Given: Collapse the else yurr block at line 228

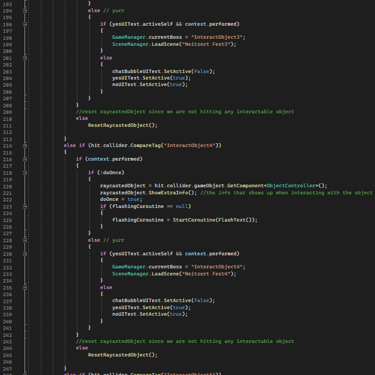Looking at the screenshot, I should pyautogui.click(x=25, y=240).
